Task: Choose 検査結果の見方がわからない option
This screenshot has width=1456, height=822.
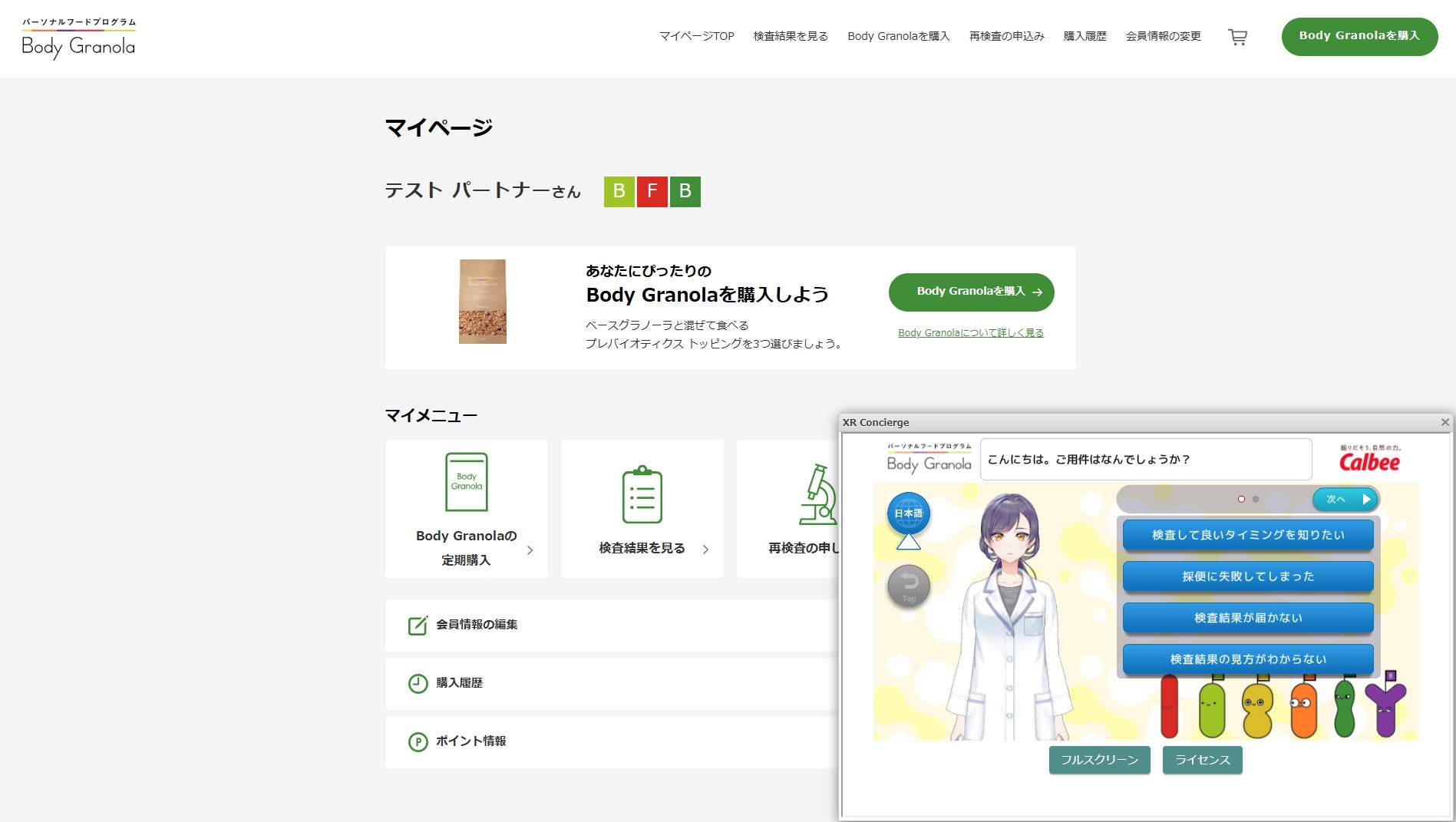Action: (x=1248, y=659)
